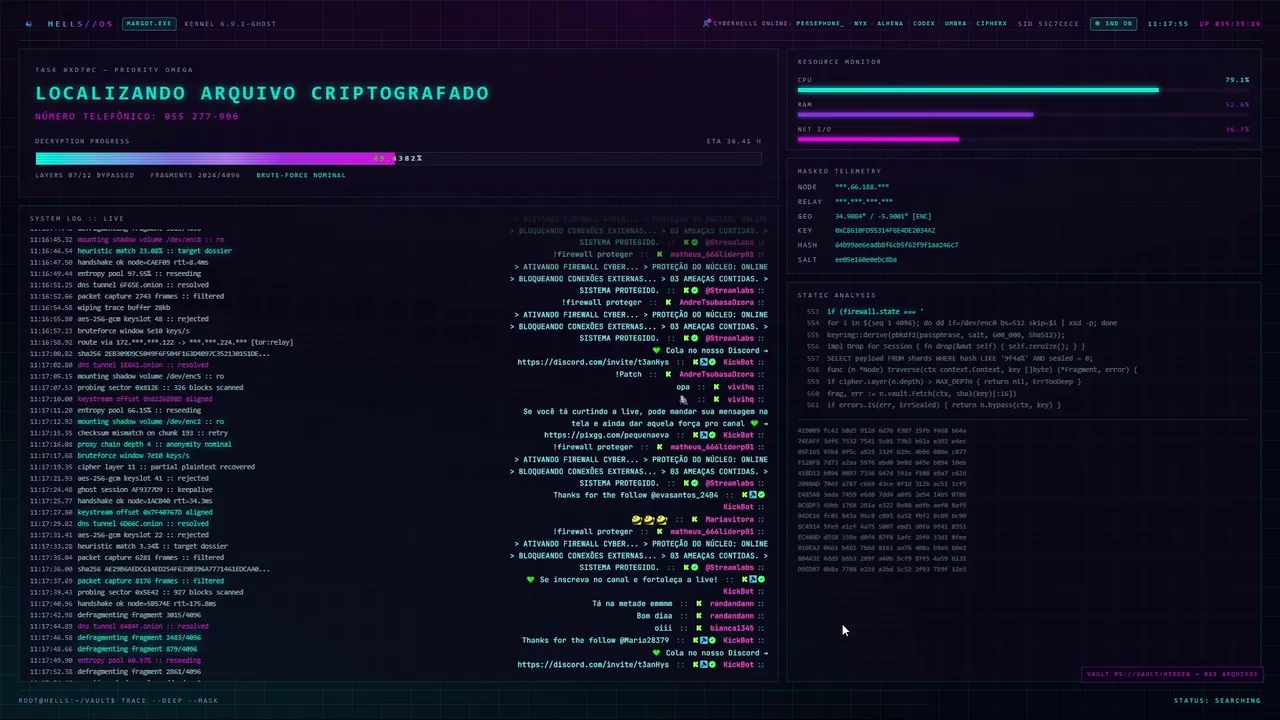Click the STATUS: SEARCHING indicator

(1217, 700)
